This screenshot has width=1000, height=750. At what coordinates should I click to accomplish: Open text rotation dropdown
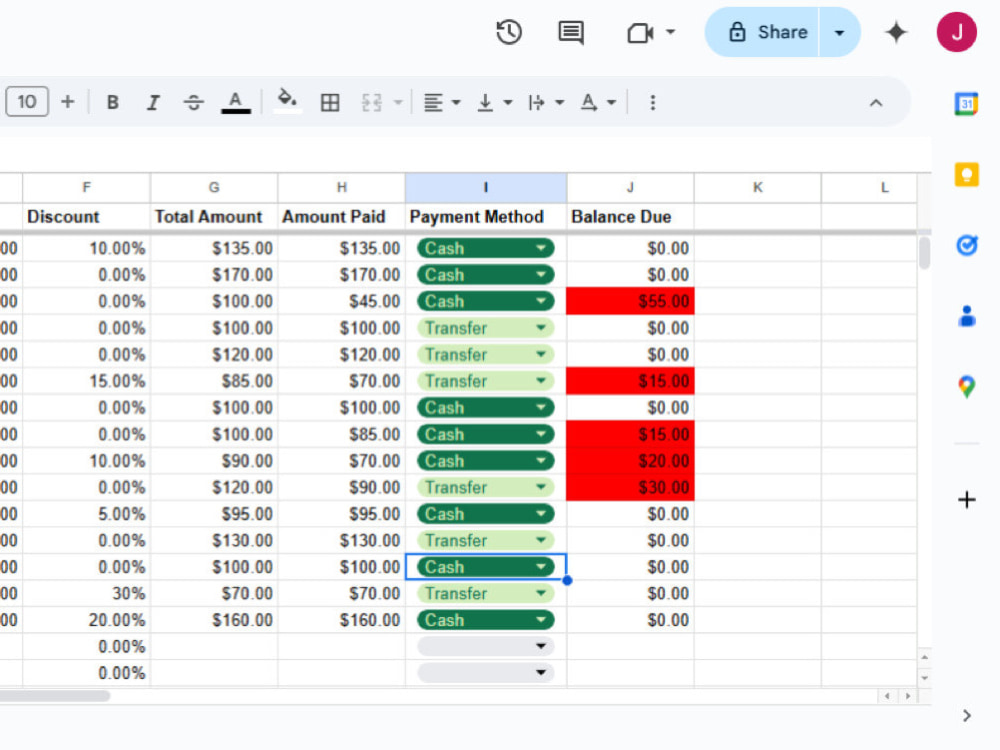598,102
